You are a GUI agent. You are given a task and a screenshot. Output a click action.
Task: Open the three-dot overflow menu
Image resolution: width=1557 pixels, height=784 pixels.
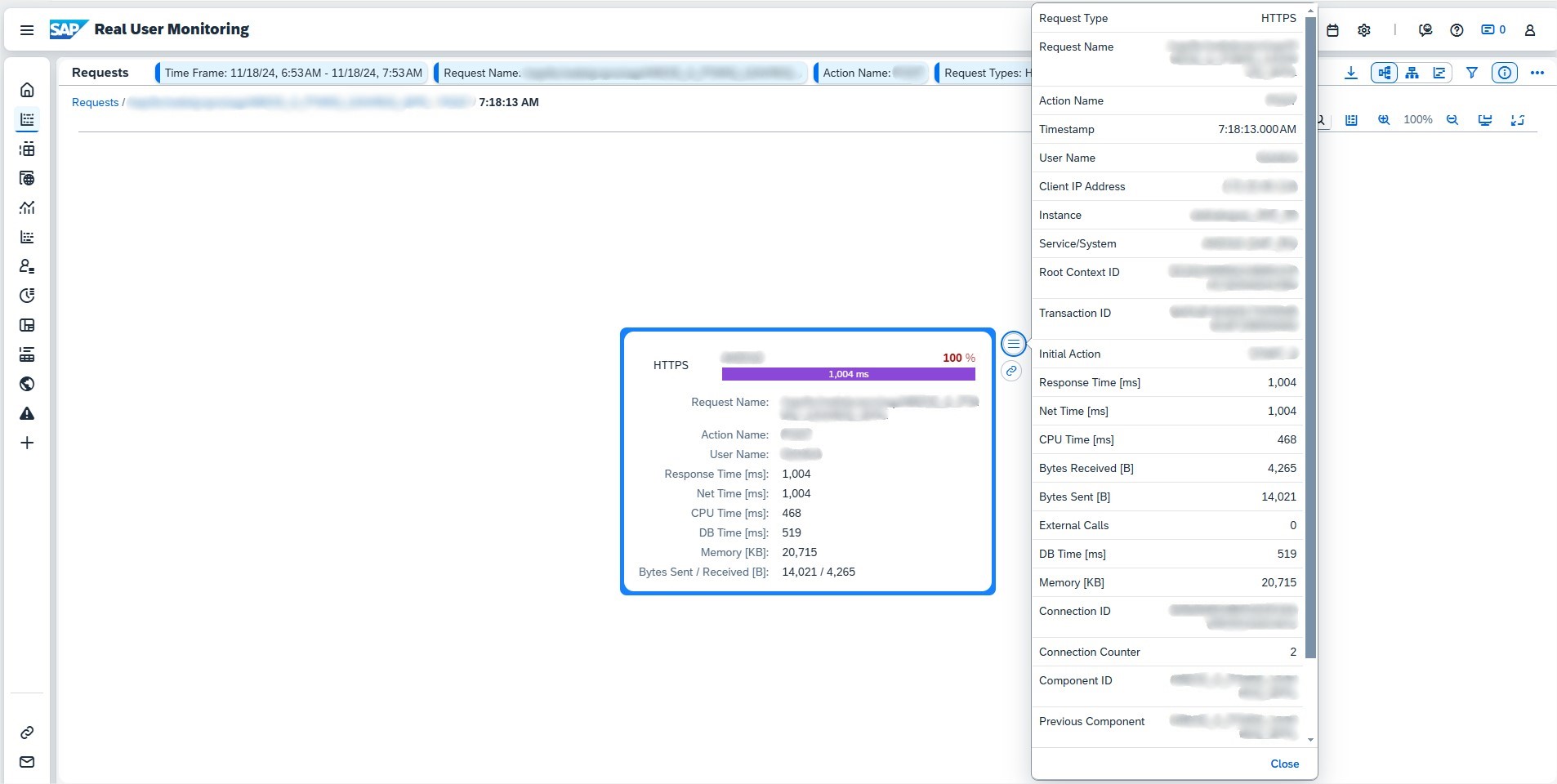(x=1537, y=73)
